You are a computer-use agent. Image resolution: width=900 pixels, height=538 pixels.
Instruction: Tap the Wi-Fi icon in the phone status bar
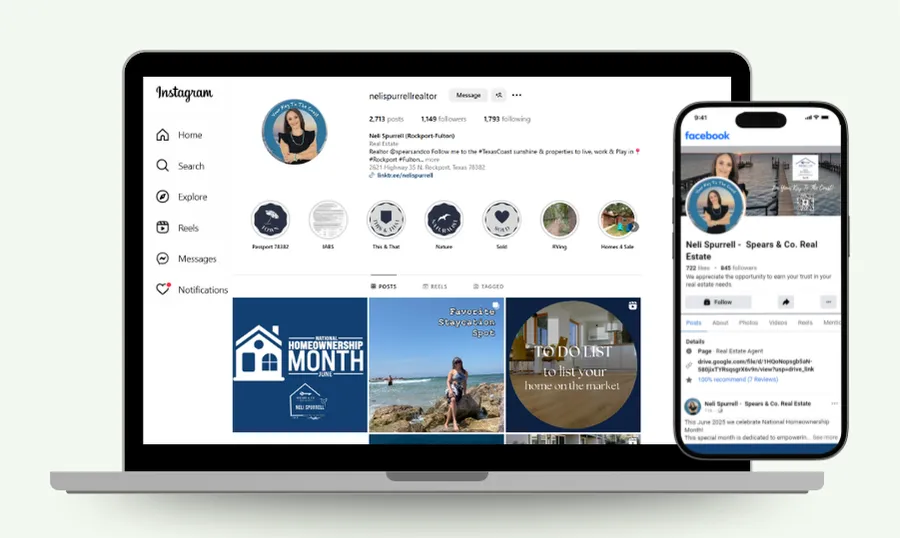(x=816, y=117)
